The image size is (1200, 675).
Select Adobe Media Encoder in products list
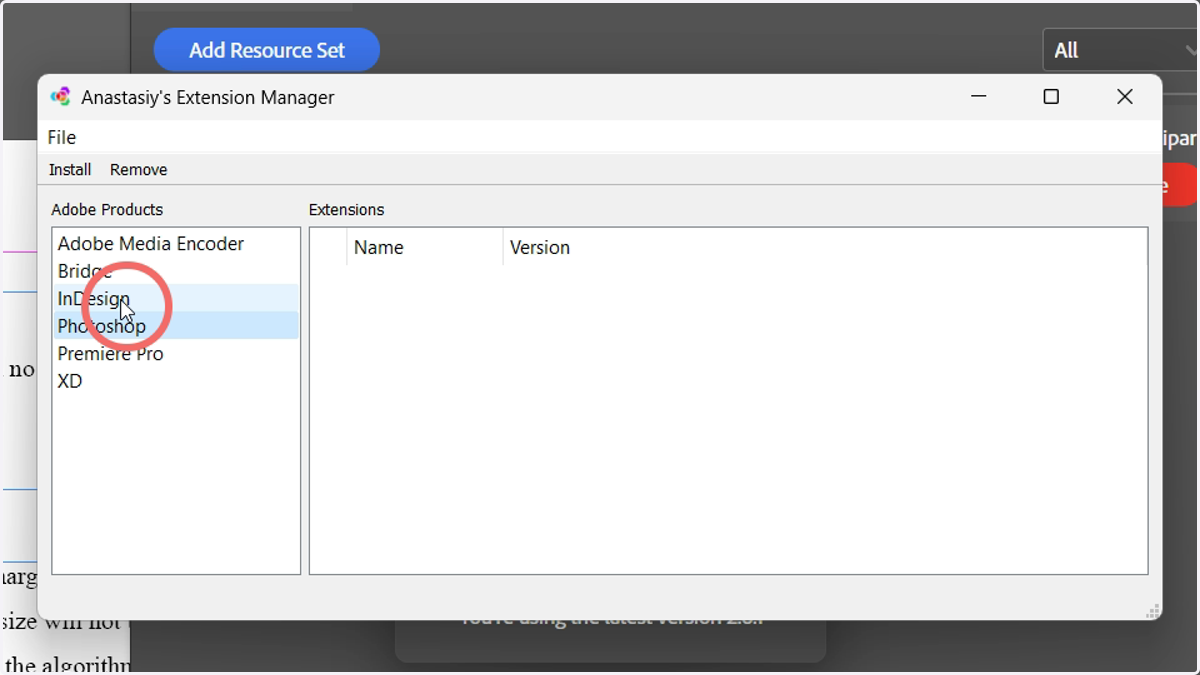(x=176, y=244)
